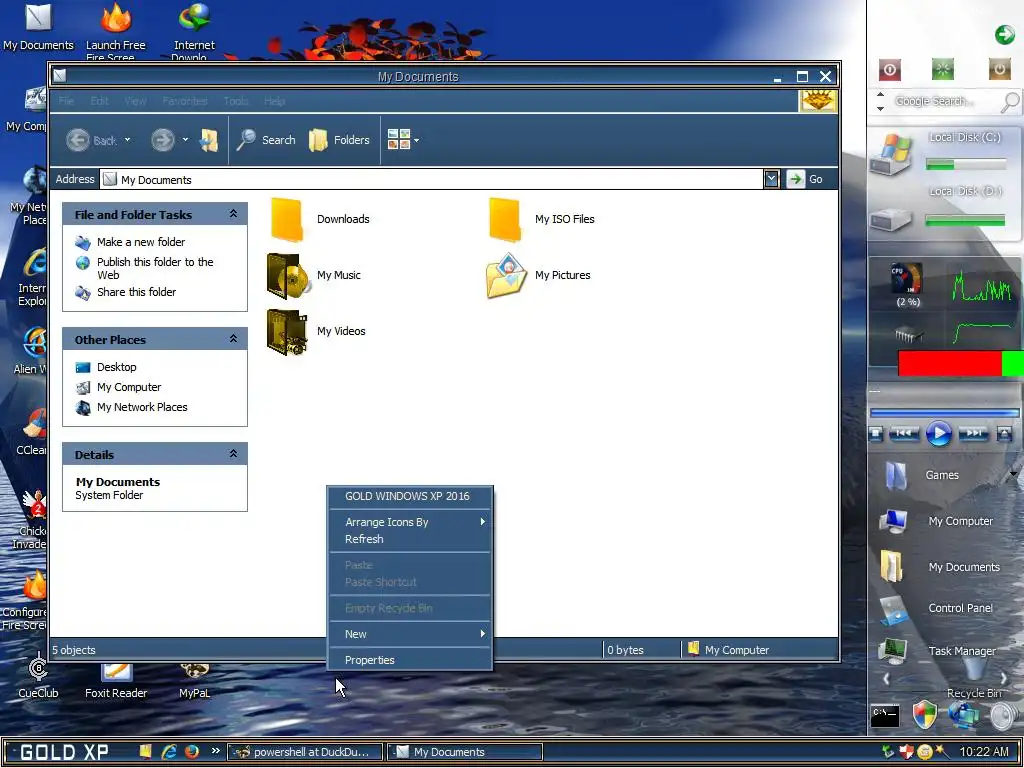
Task: Click the eject button in sidebar player
Action: [1004, 434]
